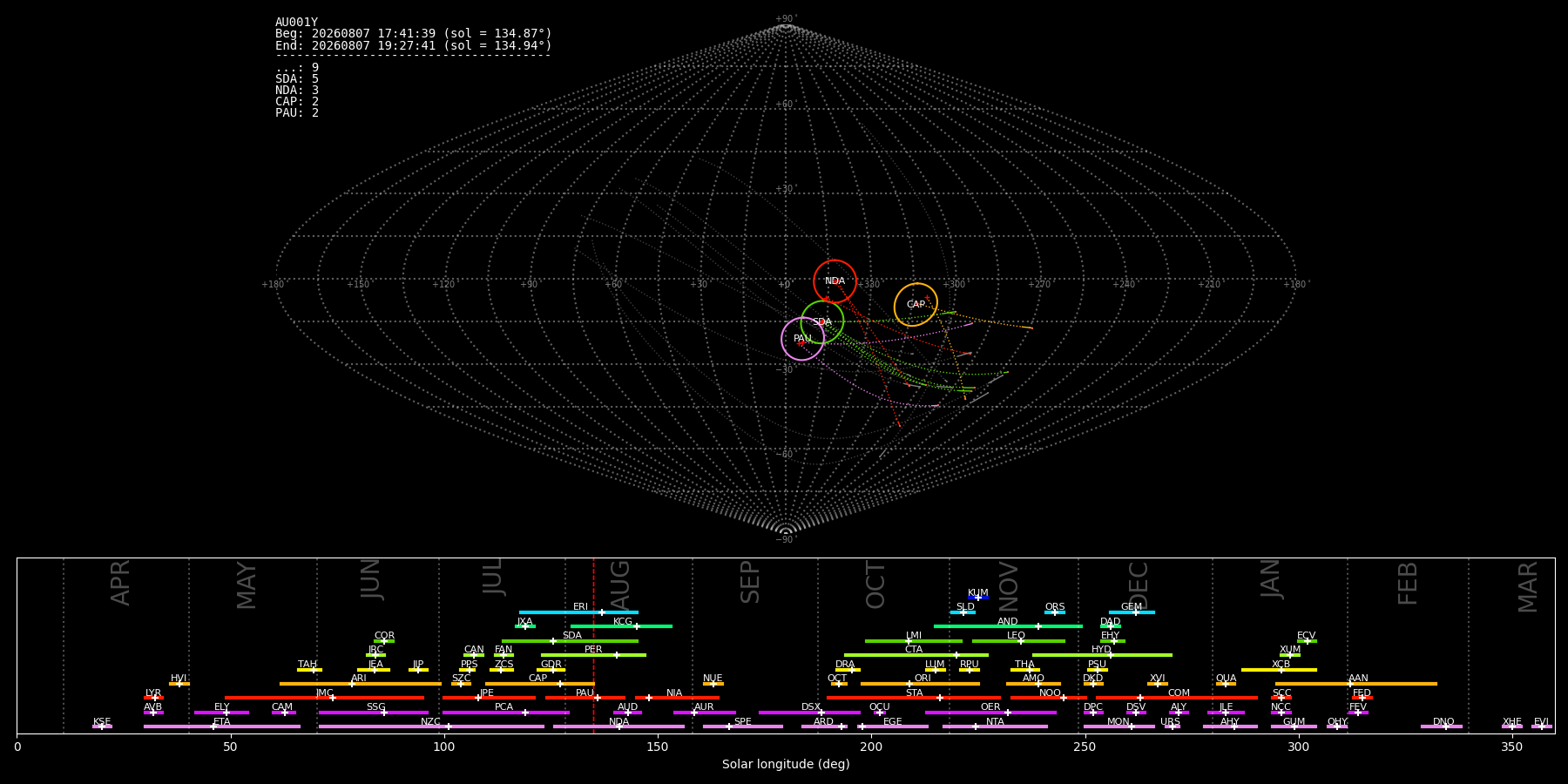This screenshot has height=784, width=1568.
Task: Click the ORI shower label
Action: (x=923, y=678)
